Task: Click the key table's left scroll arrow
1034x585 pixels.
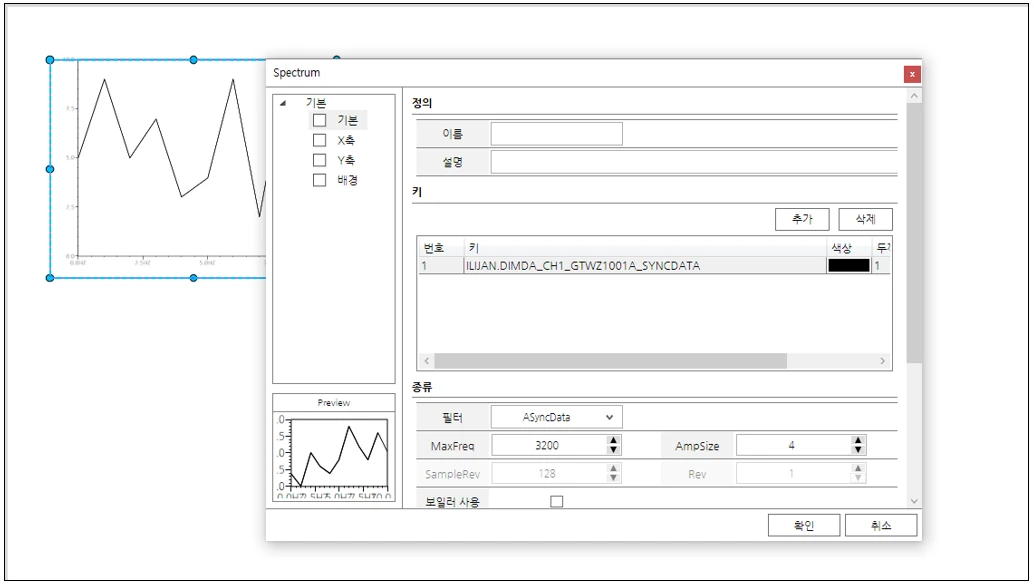Action: [x=427, y=361]
